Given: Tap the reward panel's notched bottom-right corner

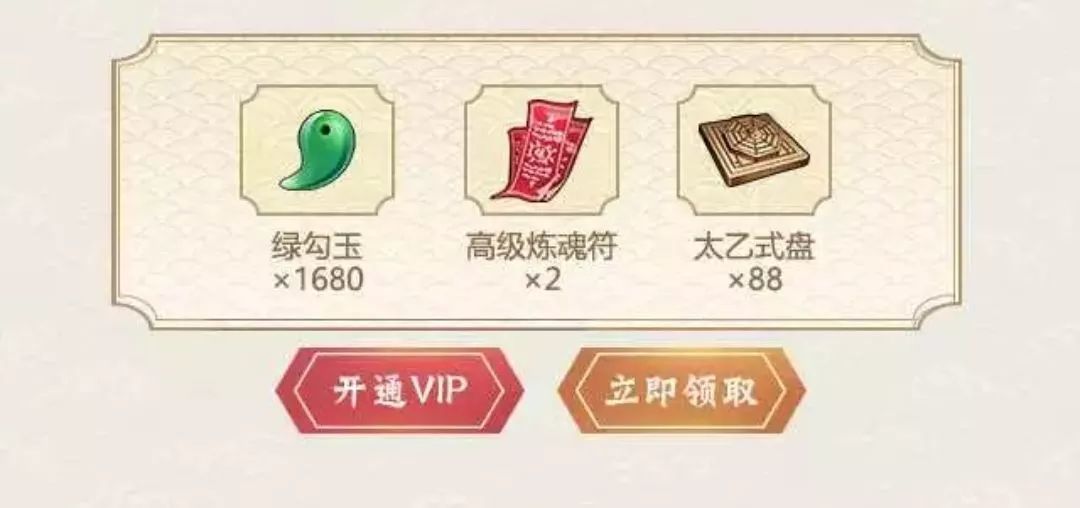Looking at the screenshot, I should [938, 308].
